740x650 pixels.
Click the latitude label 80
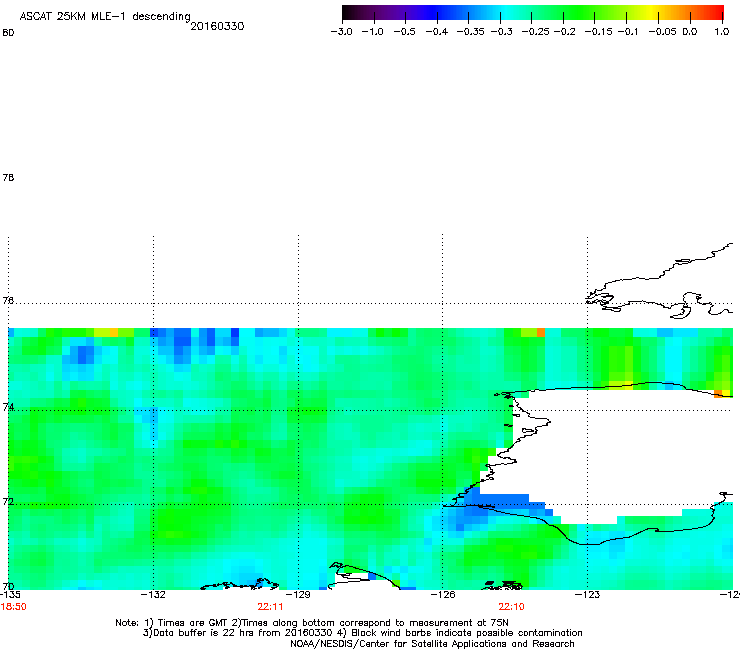8,33
